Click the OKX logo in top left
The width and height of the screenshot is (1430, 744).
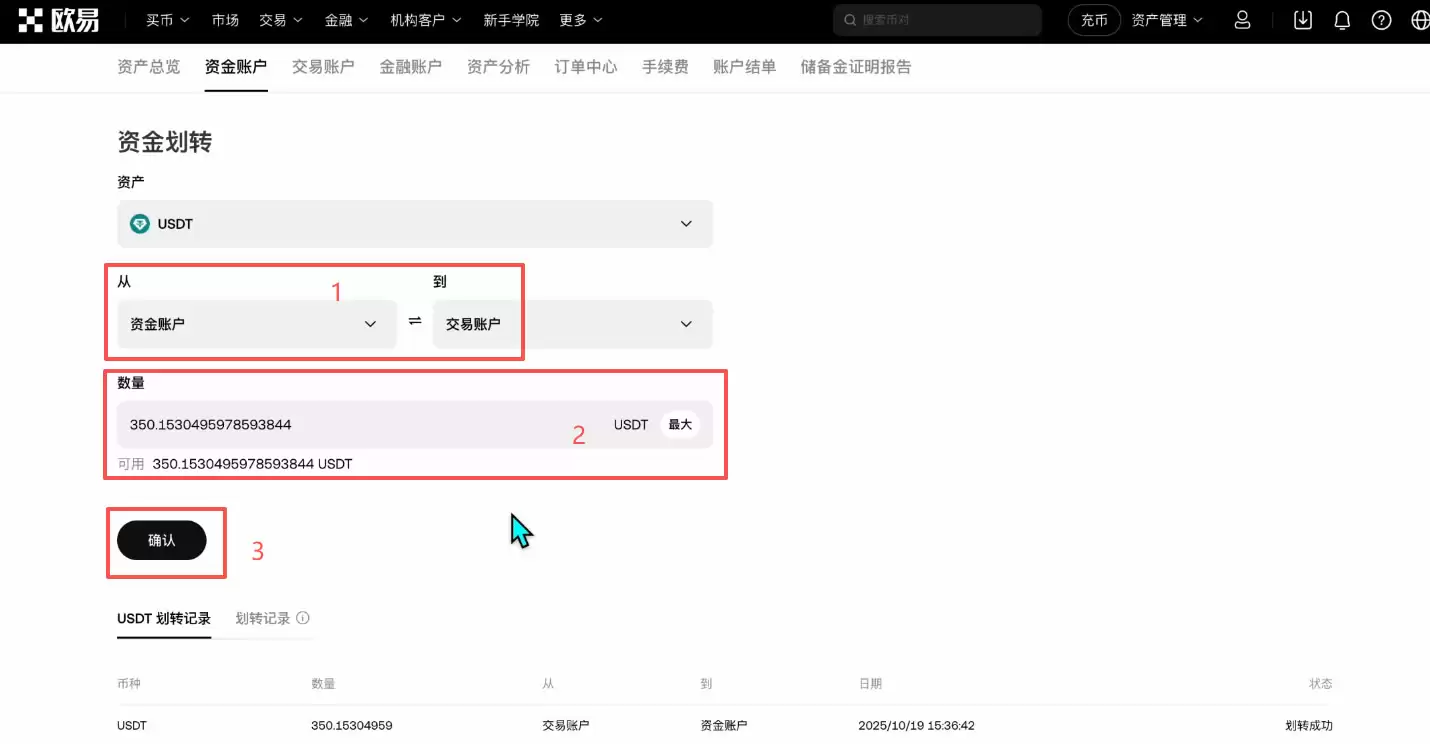(55, 20)
